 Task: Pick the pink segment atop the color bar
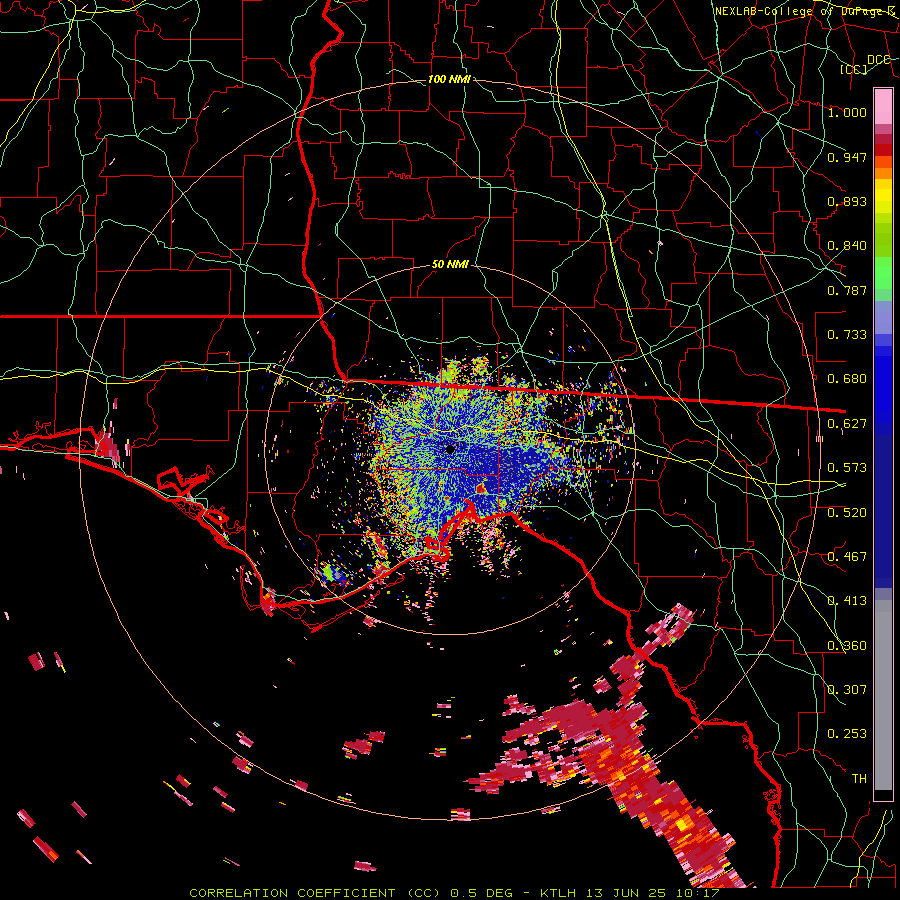(883, 106)
